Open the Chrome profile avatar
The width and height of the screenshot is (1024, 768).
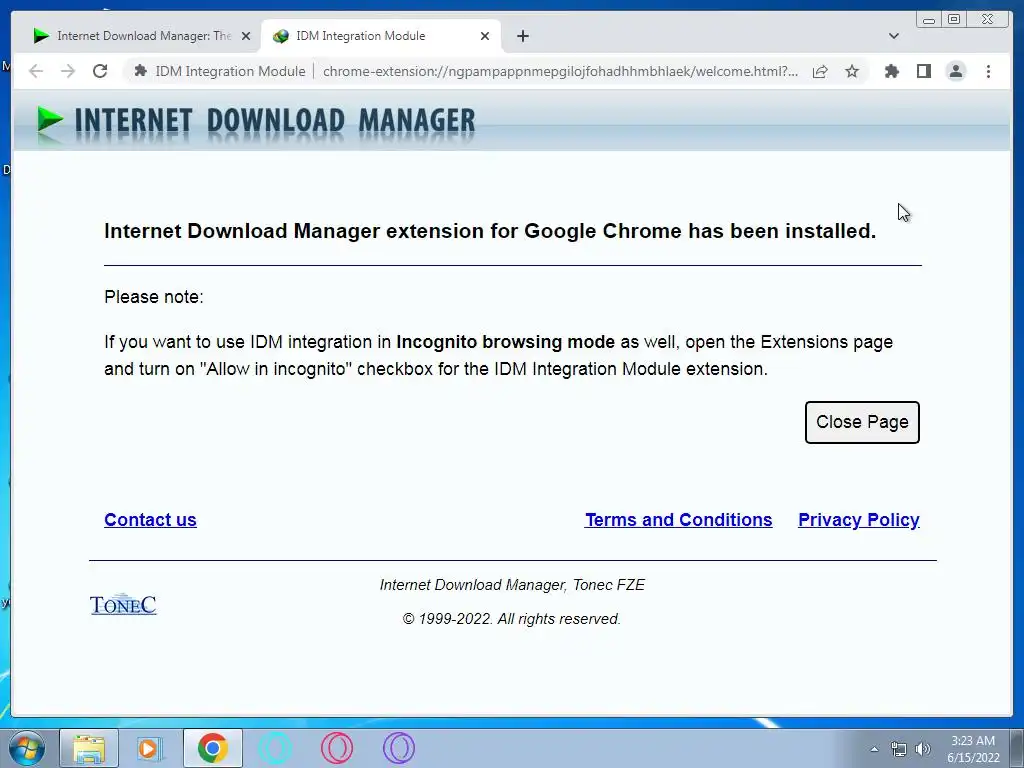[x=955, y=71]
